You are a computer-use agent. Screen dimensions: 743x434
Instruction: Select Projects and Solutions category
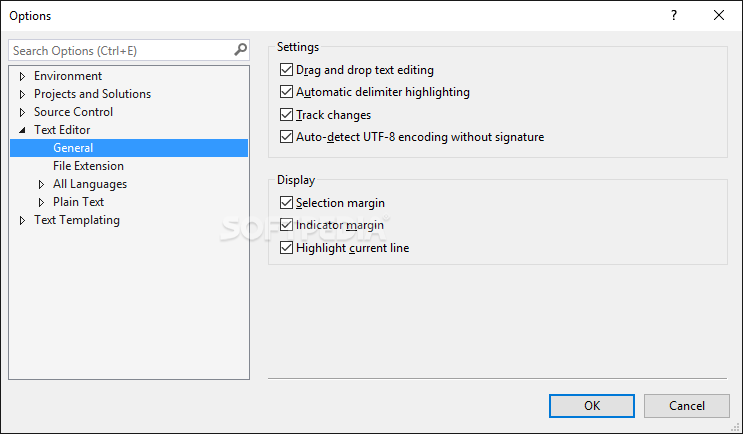(92, 94)
